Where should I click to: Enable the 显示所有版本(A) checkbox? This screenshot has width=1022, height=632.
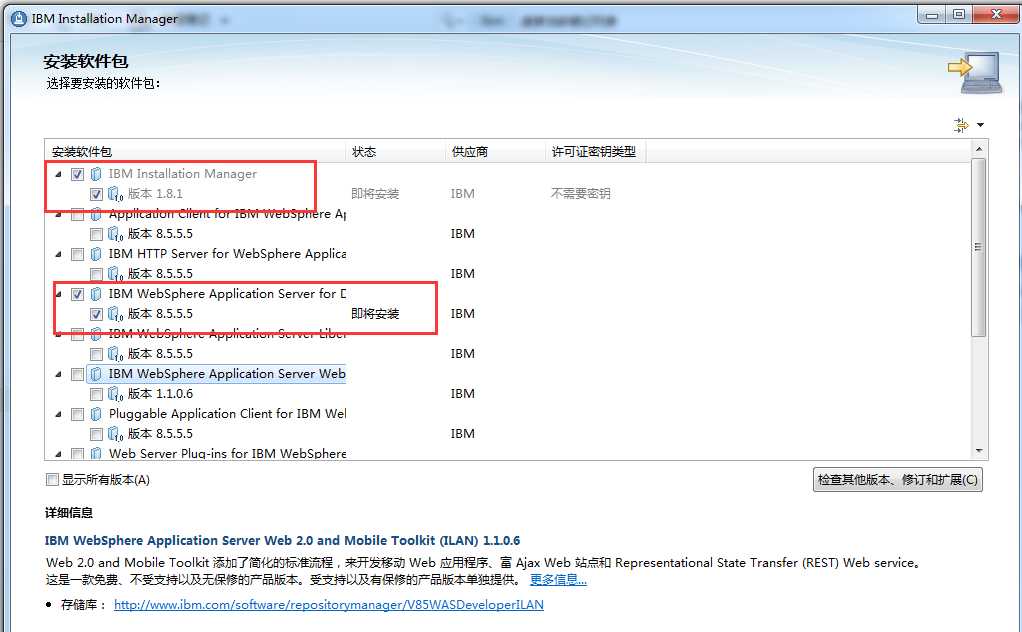click(x=52, y=480)
